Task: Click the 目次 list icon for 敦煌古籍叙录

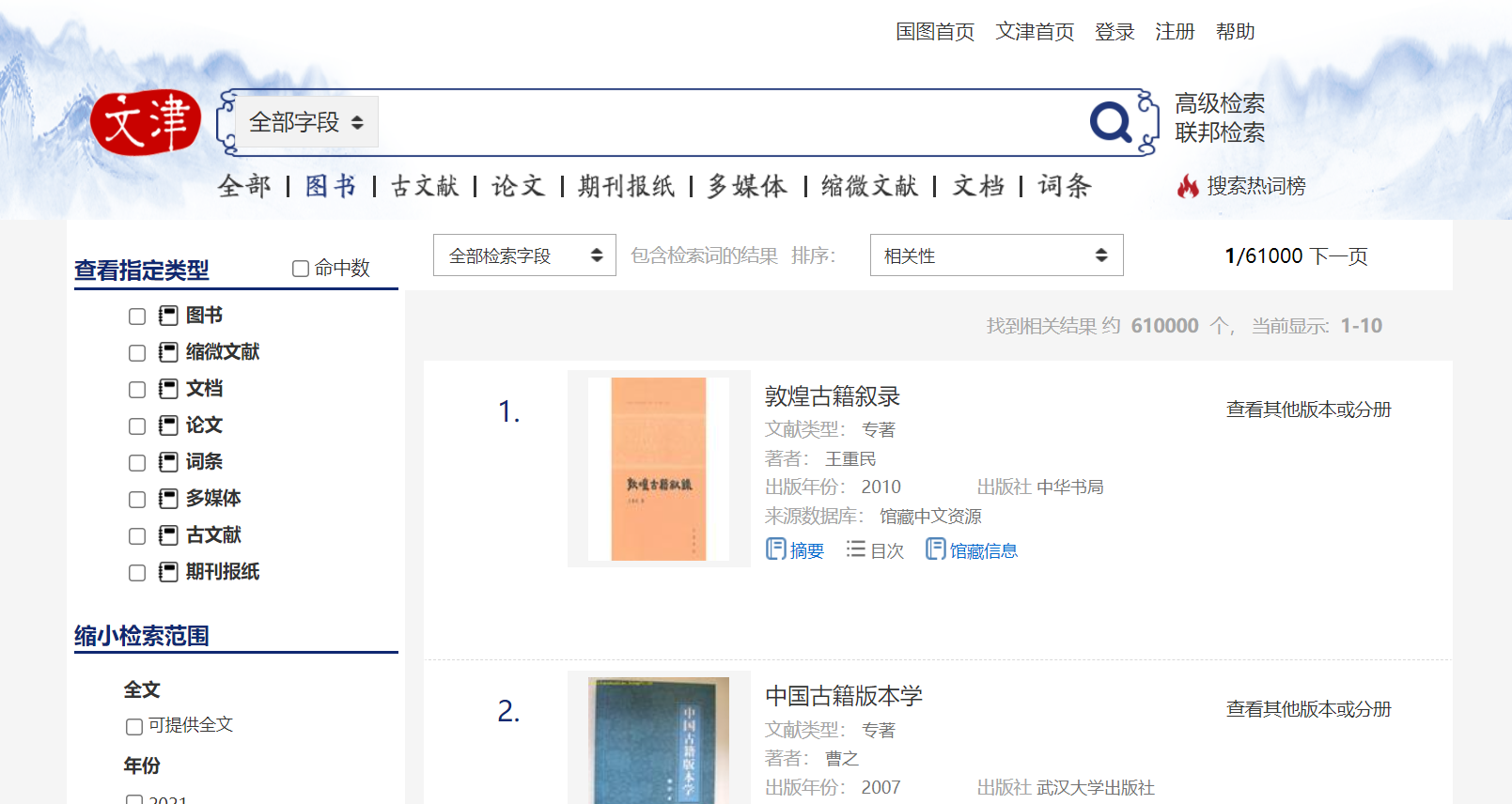Action: pyautogui.click(x=855, y=549)
